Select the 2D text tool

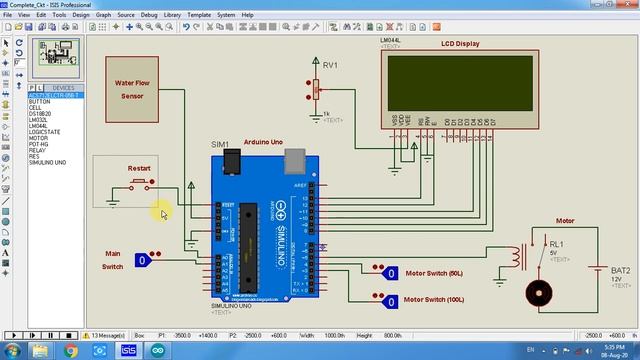pos(6,253)
